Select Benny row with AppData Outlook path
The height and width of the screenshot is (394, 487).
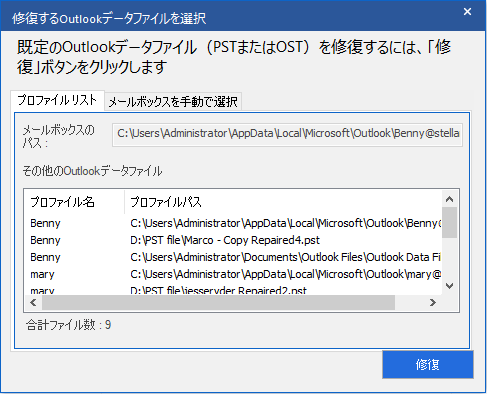coord(233,223)
